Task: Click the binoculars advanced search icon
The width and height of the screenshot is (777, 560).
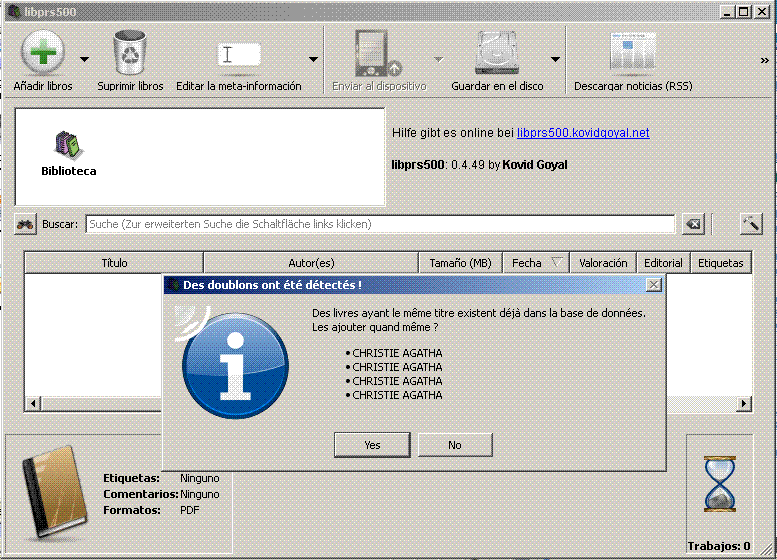Action: pos(25,224)
